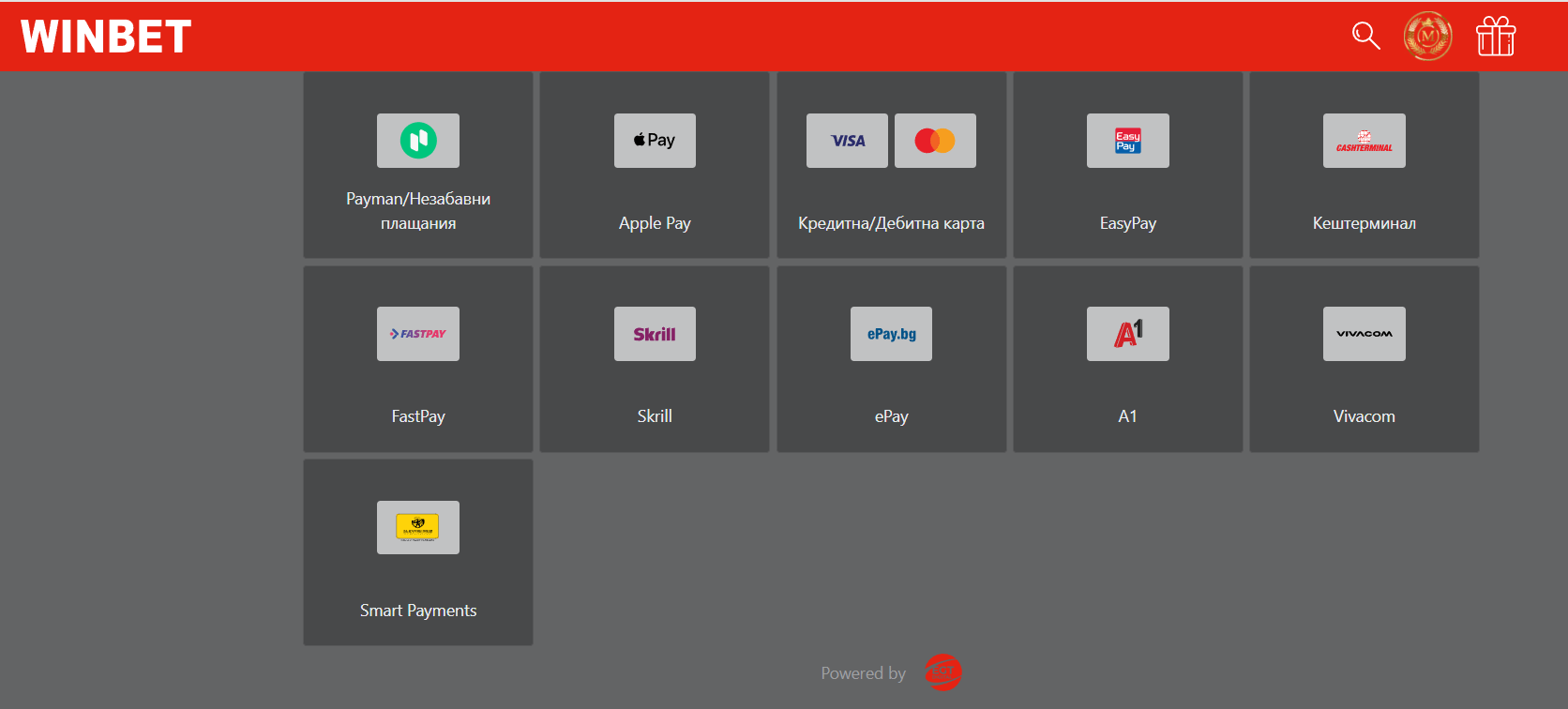Open the search magnifier icon
Viewport: 1568px width, 709px height.
click(x=1366, y=37)
